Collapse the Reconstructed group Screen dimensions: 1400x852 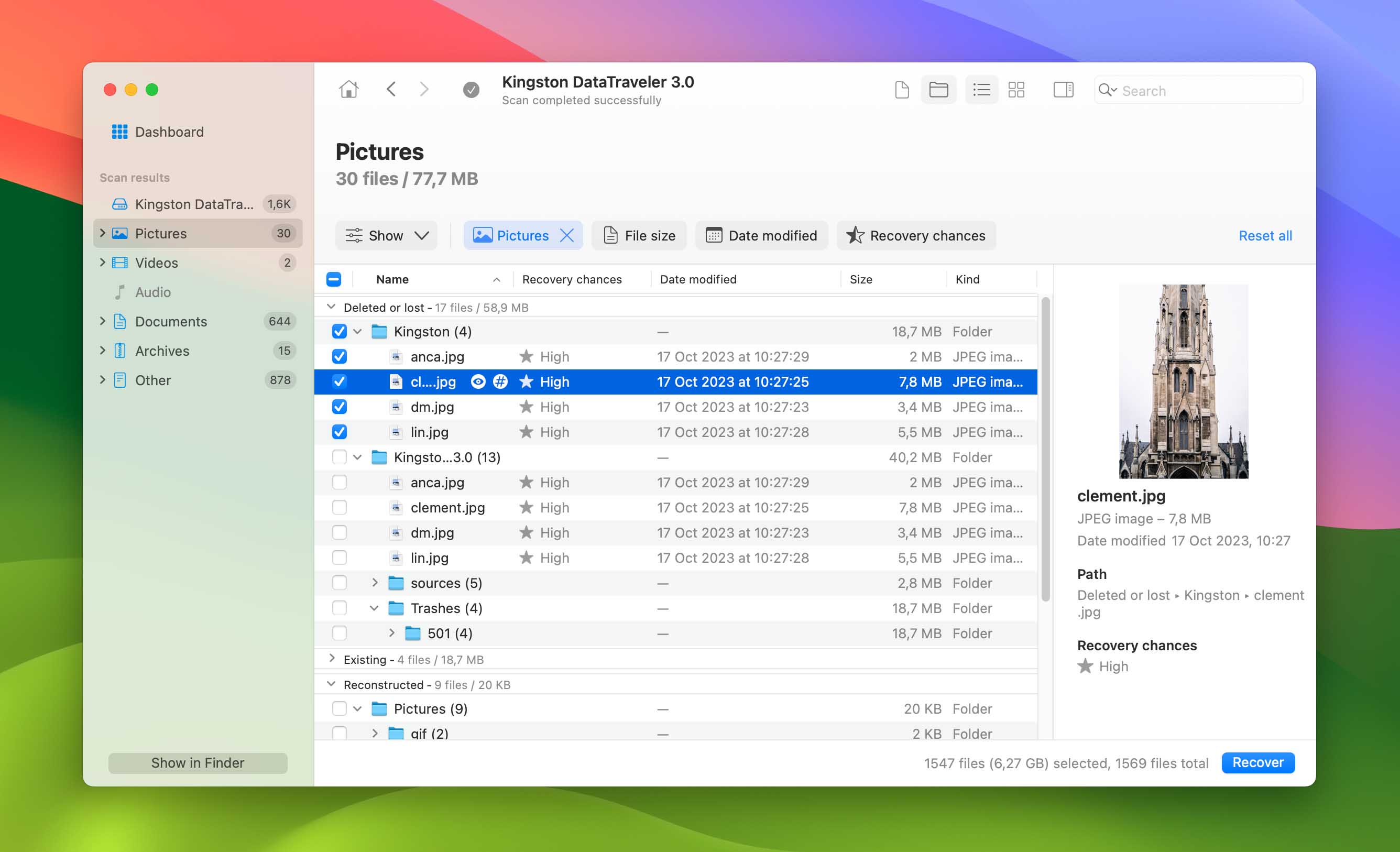[331, 684]
